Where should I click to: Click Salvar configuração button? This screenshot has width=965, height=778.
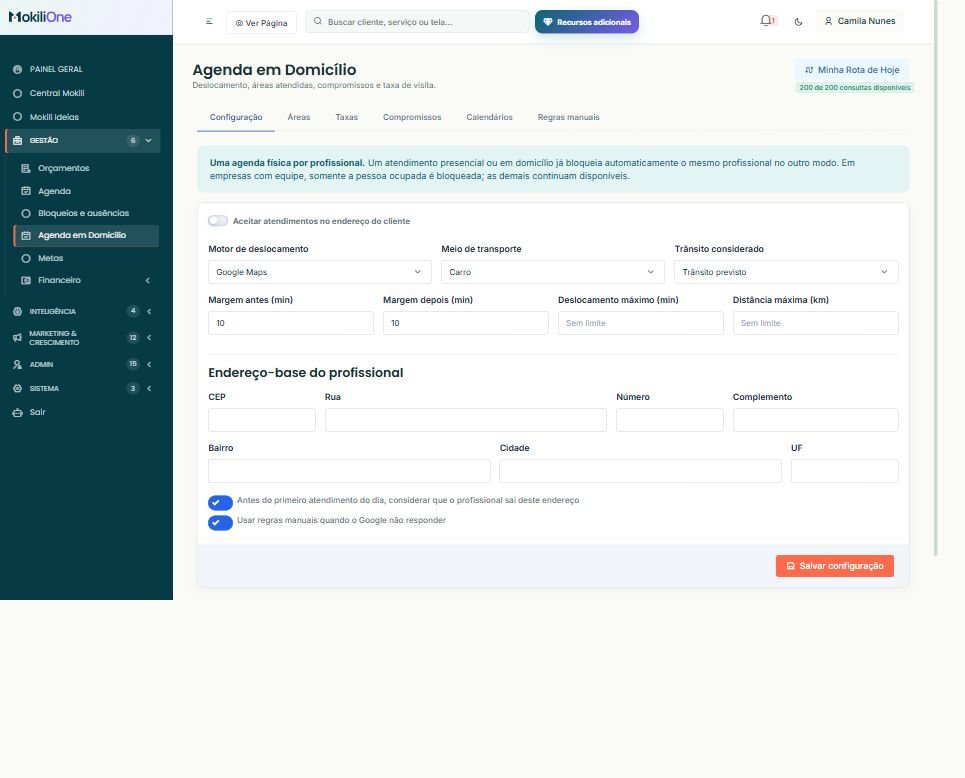[835, 566]
